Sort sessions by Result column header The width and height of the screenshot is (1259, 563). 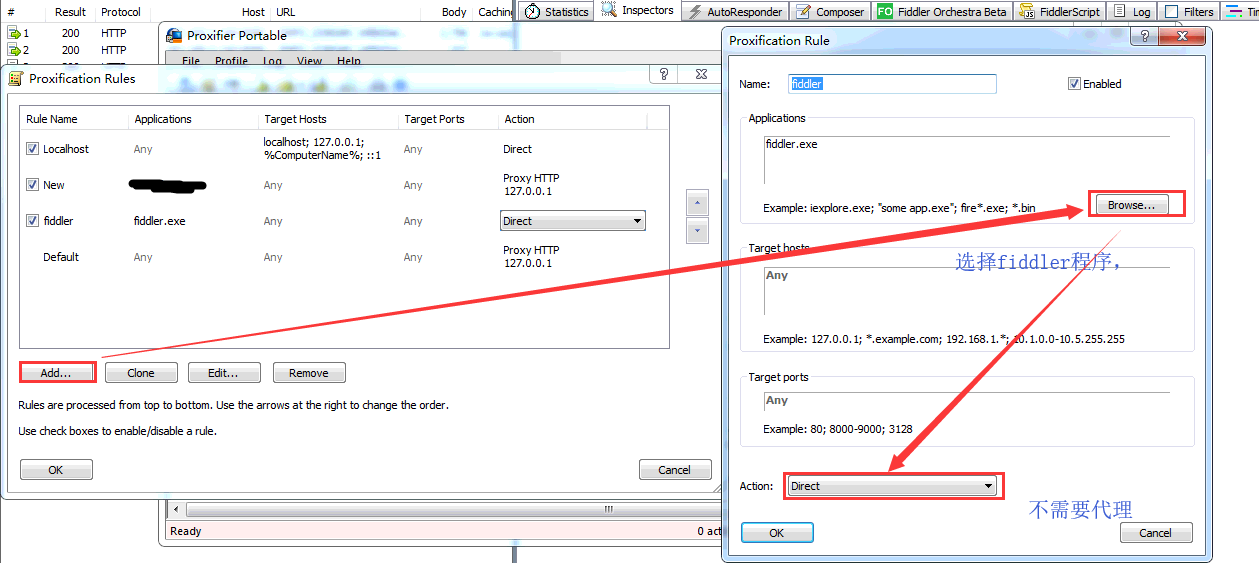pos(70,12)
